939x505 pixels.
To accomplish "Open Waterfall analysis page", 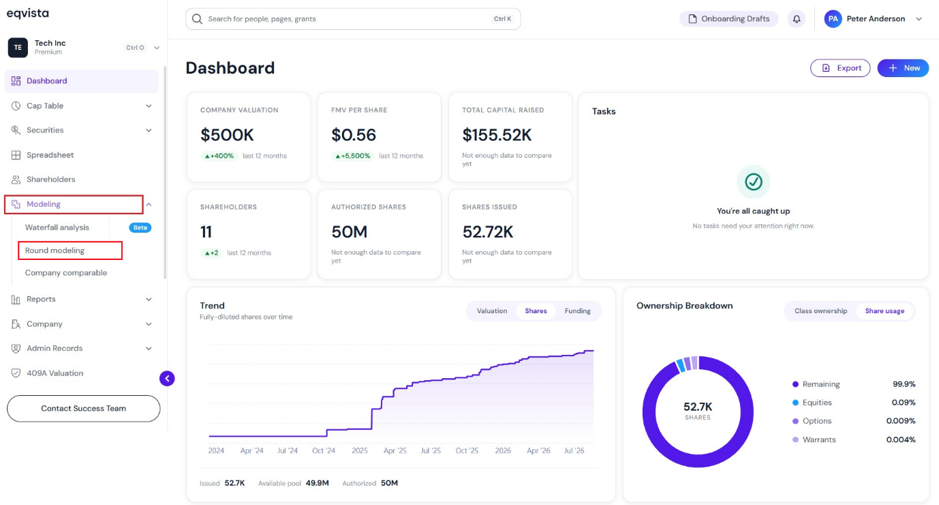I will (57, 228).
